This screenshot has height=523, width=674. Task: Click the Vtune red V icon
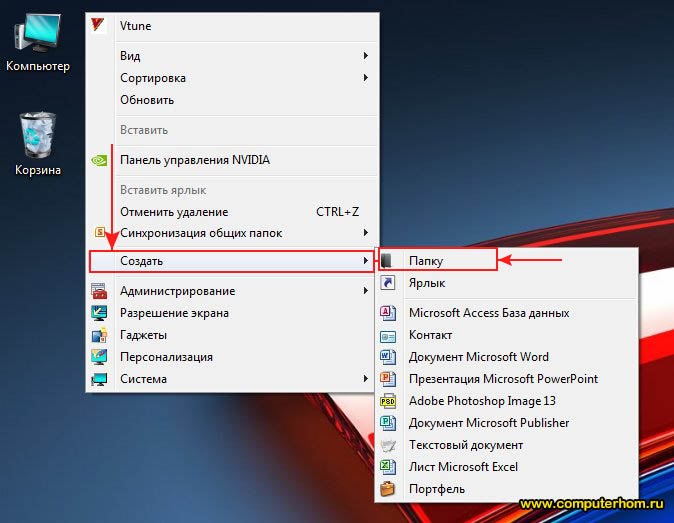click(98, 24)
